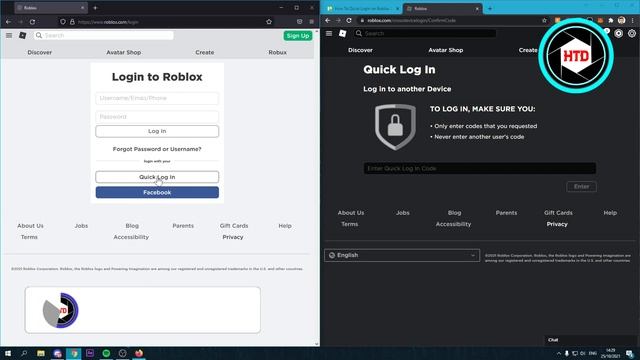Viewport: 640px width, 360px height.
Task: Open Terms link in dark window
Action: [350, 224]
